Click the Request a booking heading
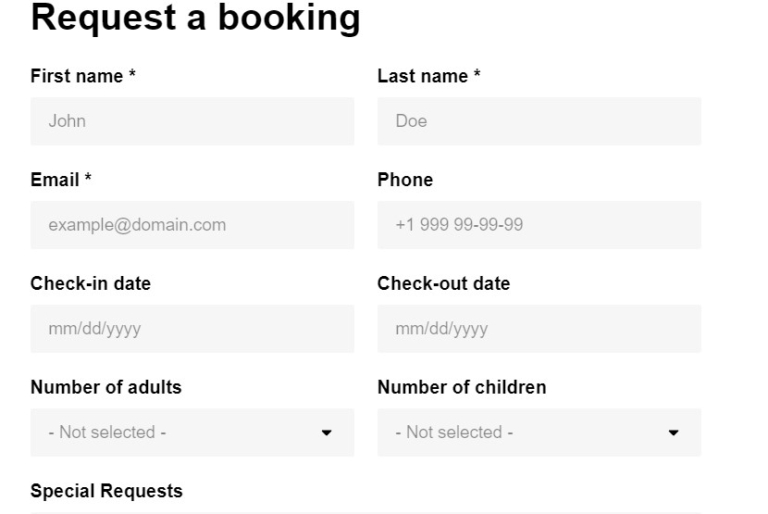The height and width of the screenshot is (514, 768). pyautogui.click(x=195, y=18)
